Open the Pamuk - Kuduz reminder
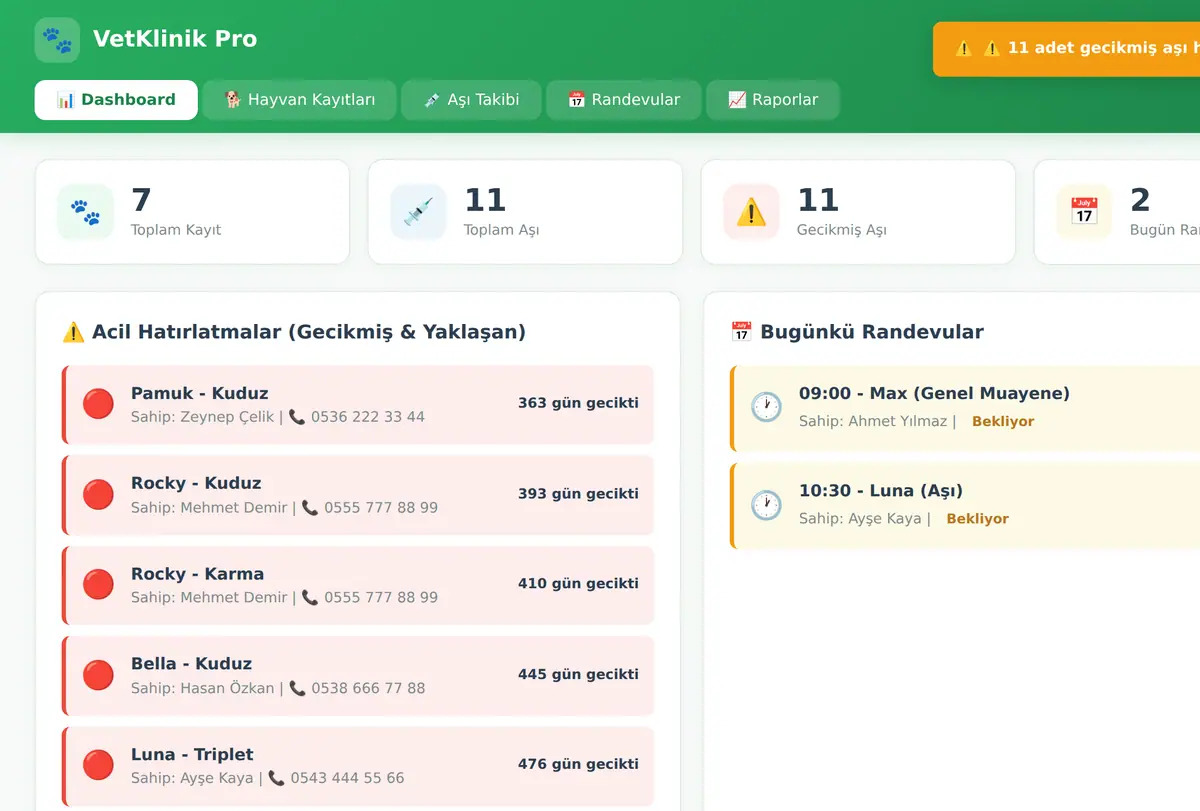Screen dimensions: 1200x811 (x=358, y=404)
